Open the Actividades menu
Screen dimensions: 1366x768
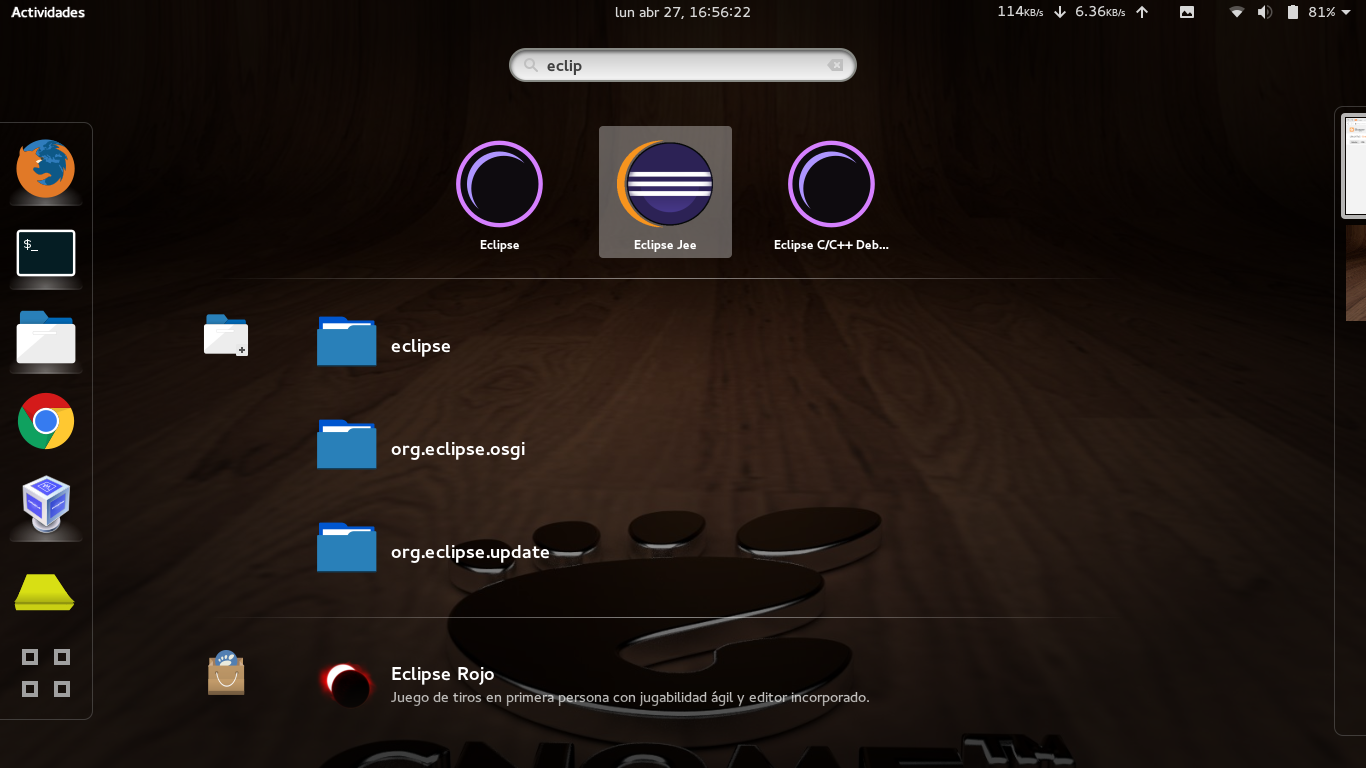click(x=47, y=12)
